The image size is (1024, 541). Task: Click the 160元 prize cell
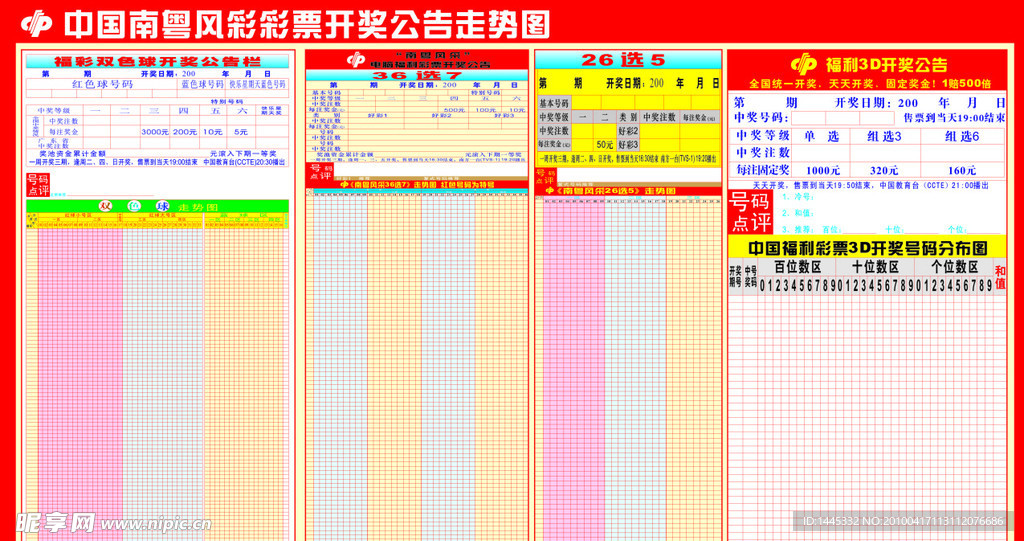962,171
